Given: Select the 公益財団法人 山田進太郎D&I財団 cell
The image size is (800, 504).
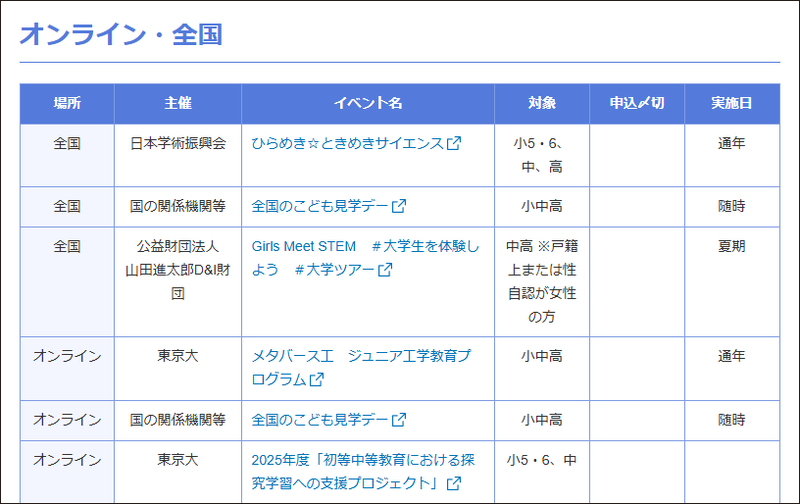Looking at the screenshot, I should coord(178,282).
